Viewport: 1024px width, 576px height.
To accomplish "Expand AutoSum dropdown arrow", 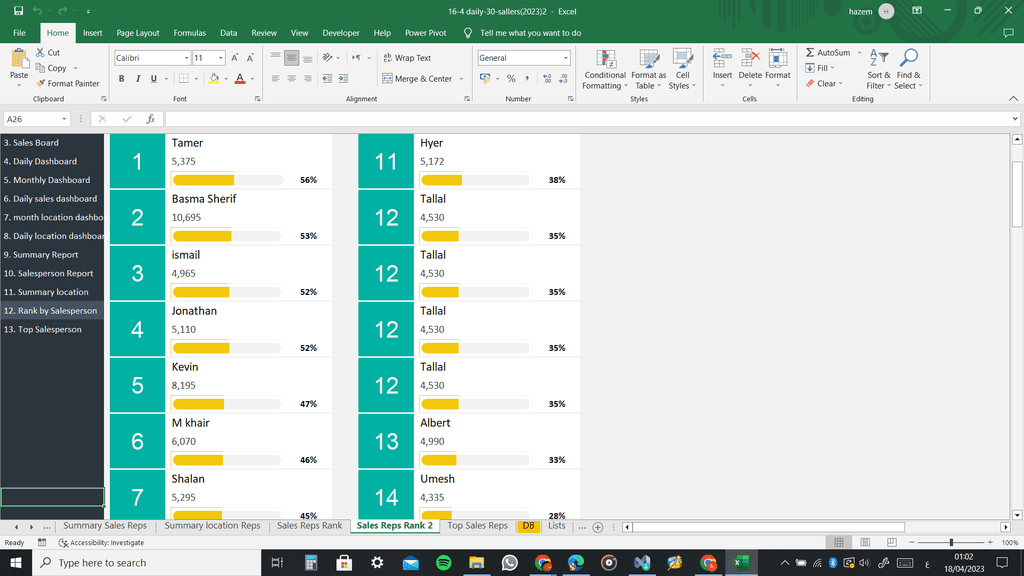I will point(859,53).
